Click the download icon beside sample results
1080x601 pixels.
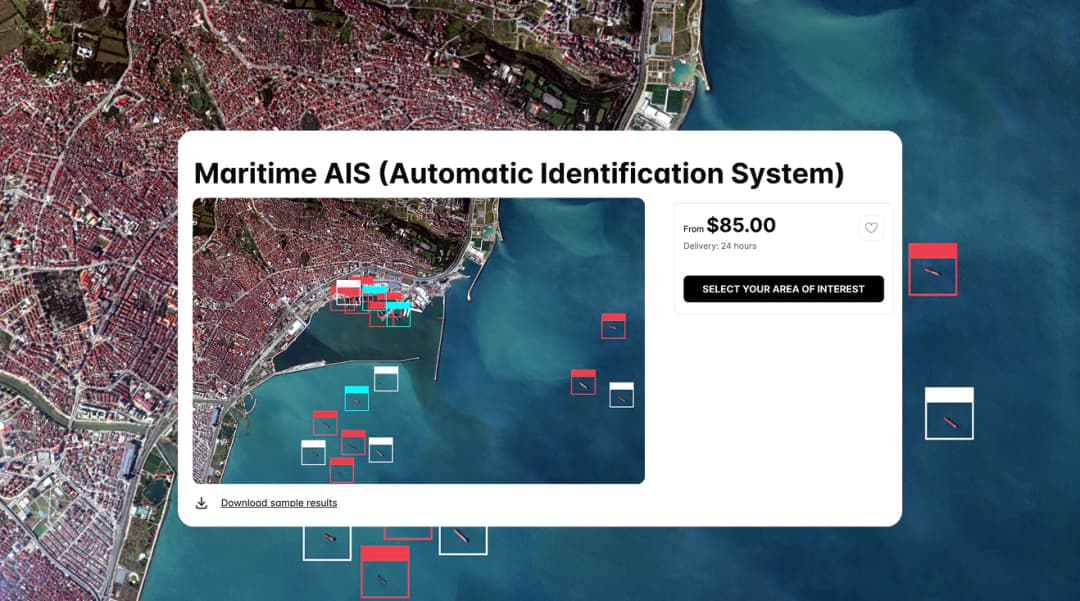point(202,503)
